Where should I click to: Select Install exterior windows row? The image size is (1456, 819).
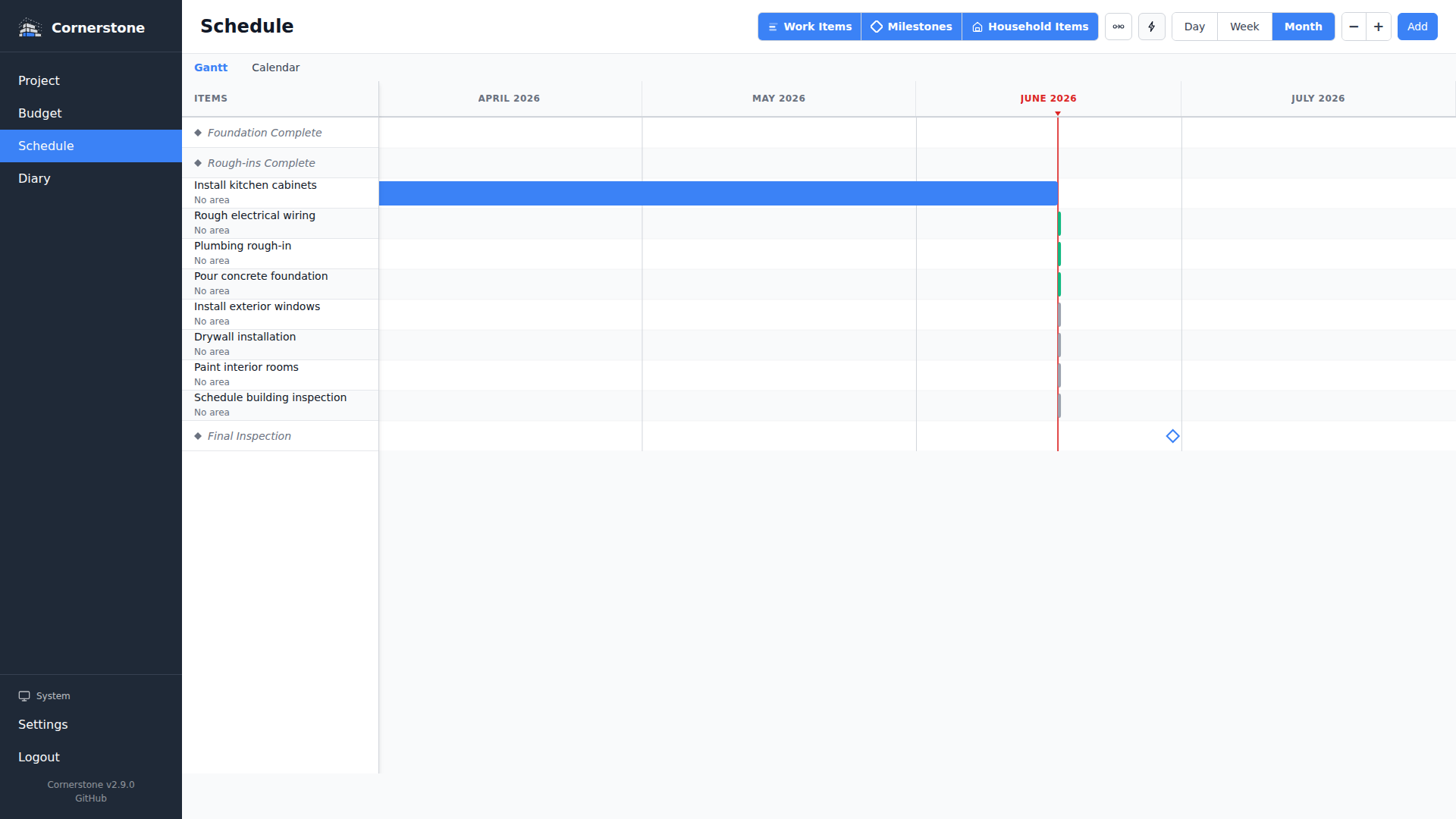(x=281, y=315)
